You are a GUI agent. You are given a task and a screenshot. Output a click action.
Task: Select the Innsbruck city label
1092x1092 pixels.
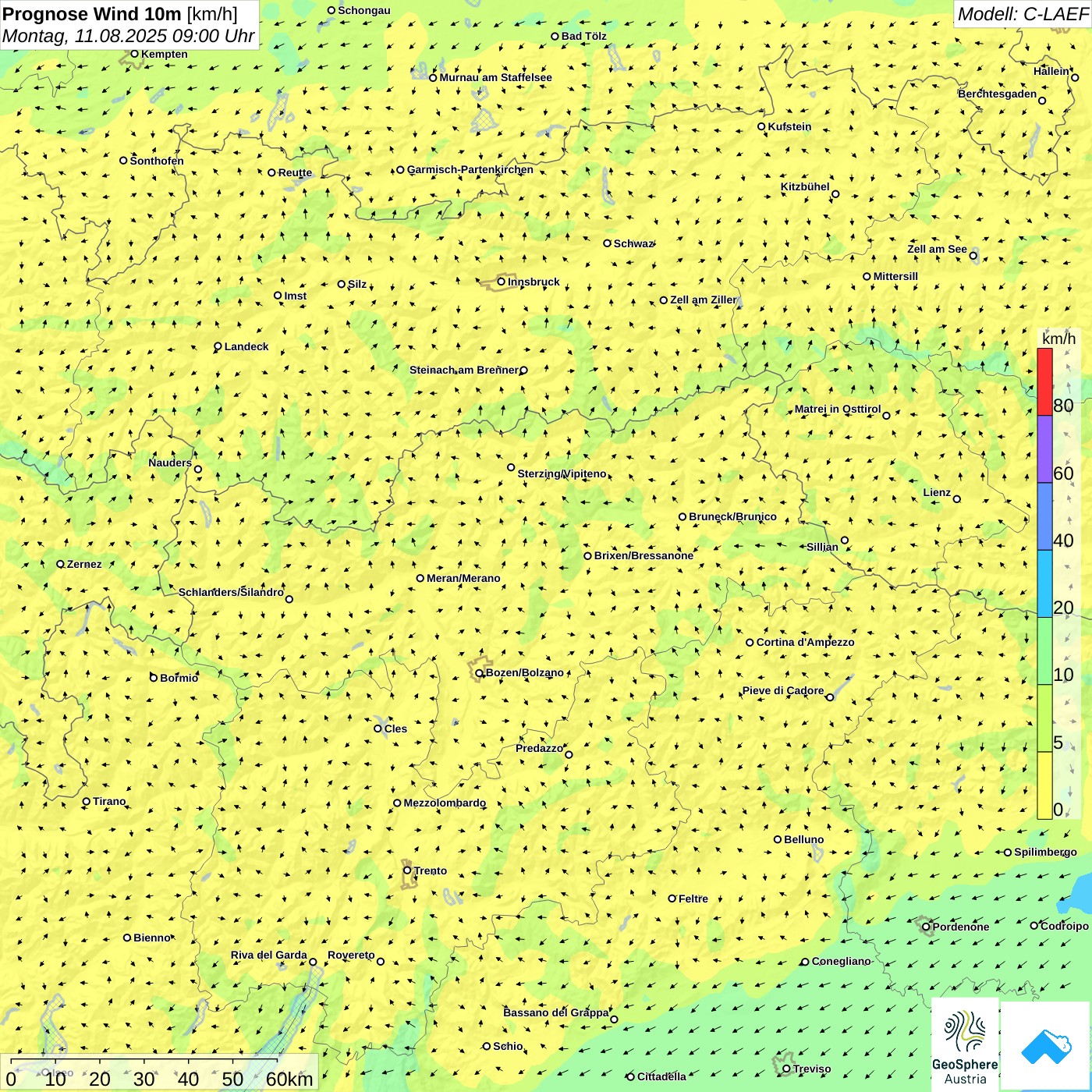pos(534,282)
